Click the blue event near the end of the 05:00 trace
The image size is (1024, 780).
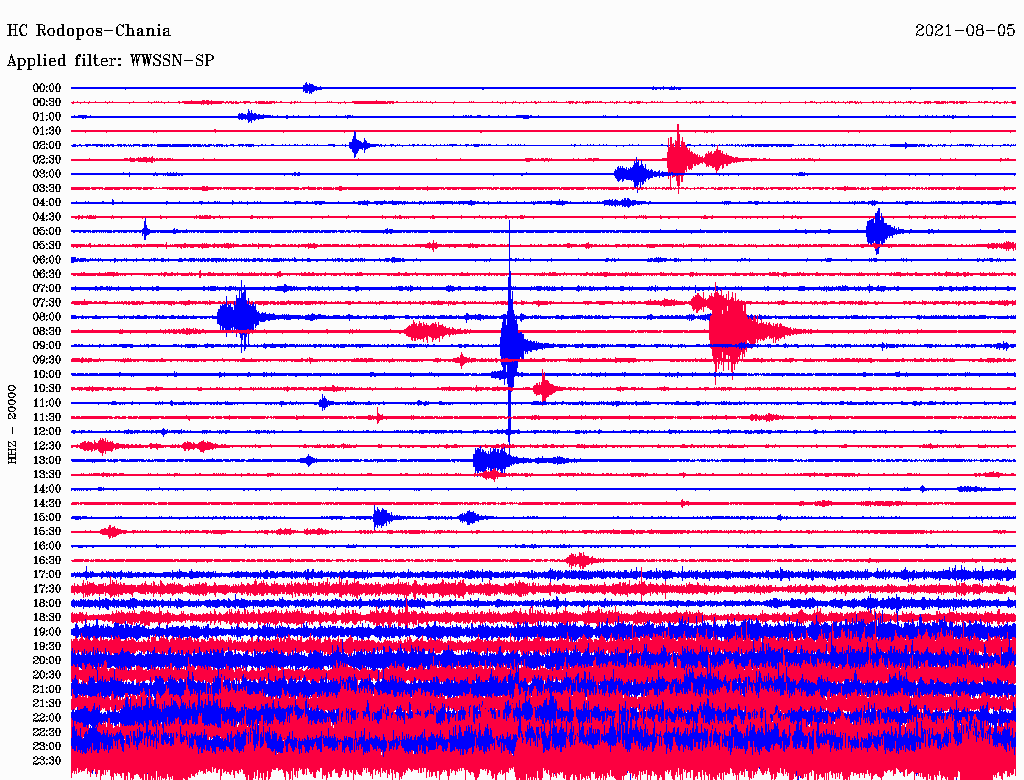pos(882,231)
